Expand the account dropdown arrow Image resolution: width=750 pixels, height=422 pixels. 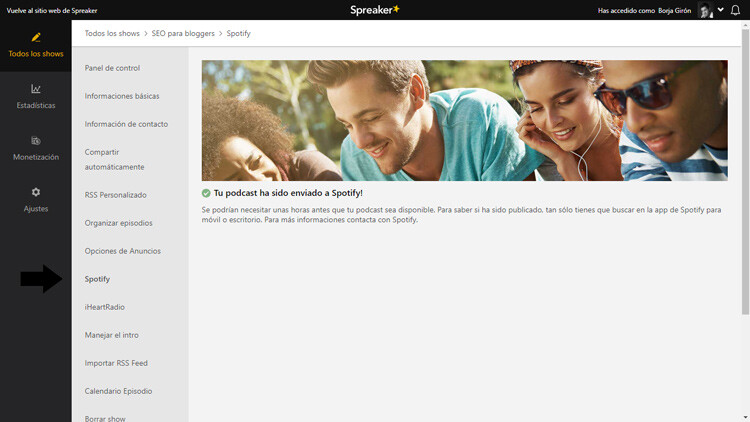720,10
